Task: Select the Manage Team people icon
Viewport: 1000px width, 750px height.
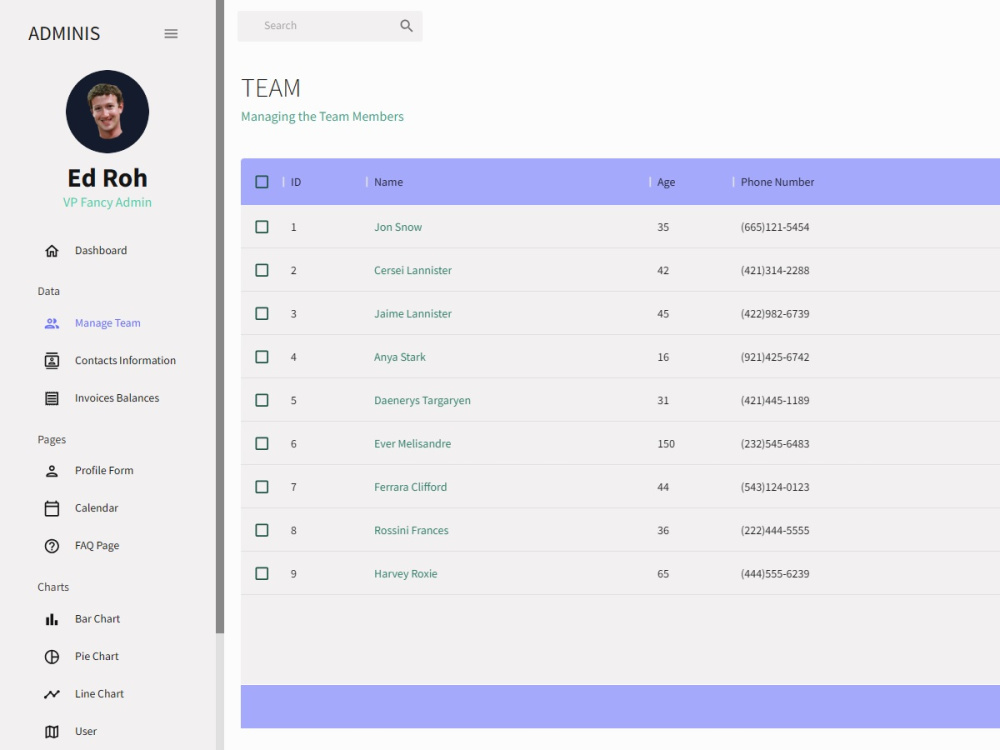Action: tap(51, 322)
